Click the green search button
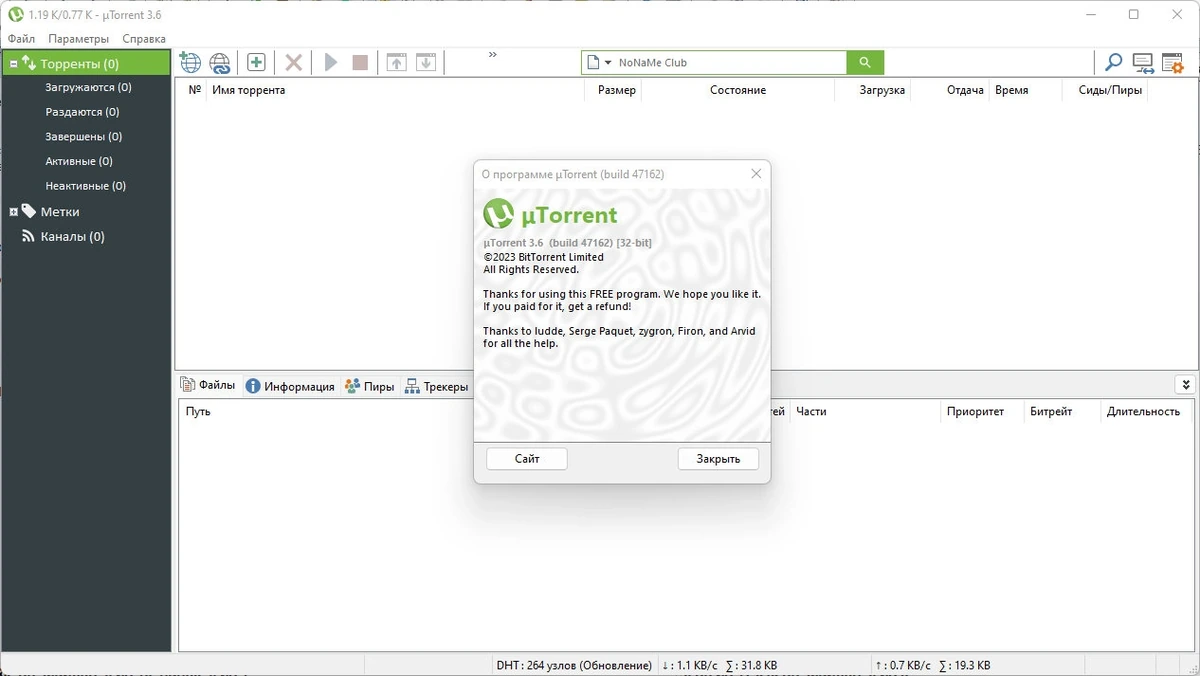The height and width of the screenshot is (676, 1200). click(x=865, y=62)
